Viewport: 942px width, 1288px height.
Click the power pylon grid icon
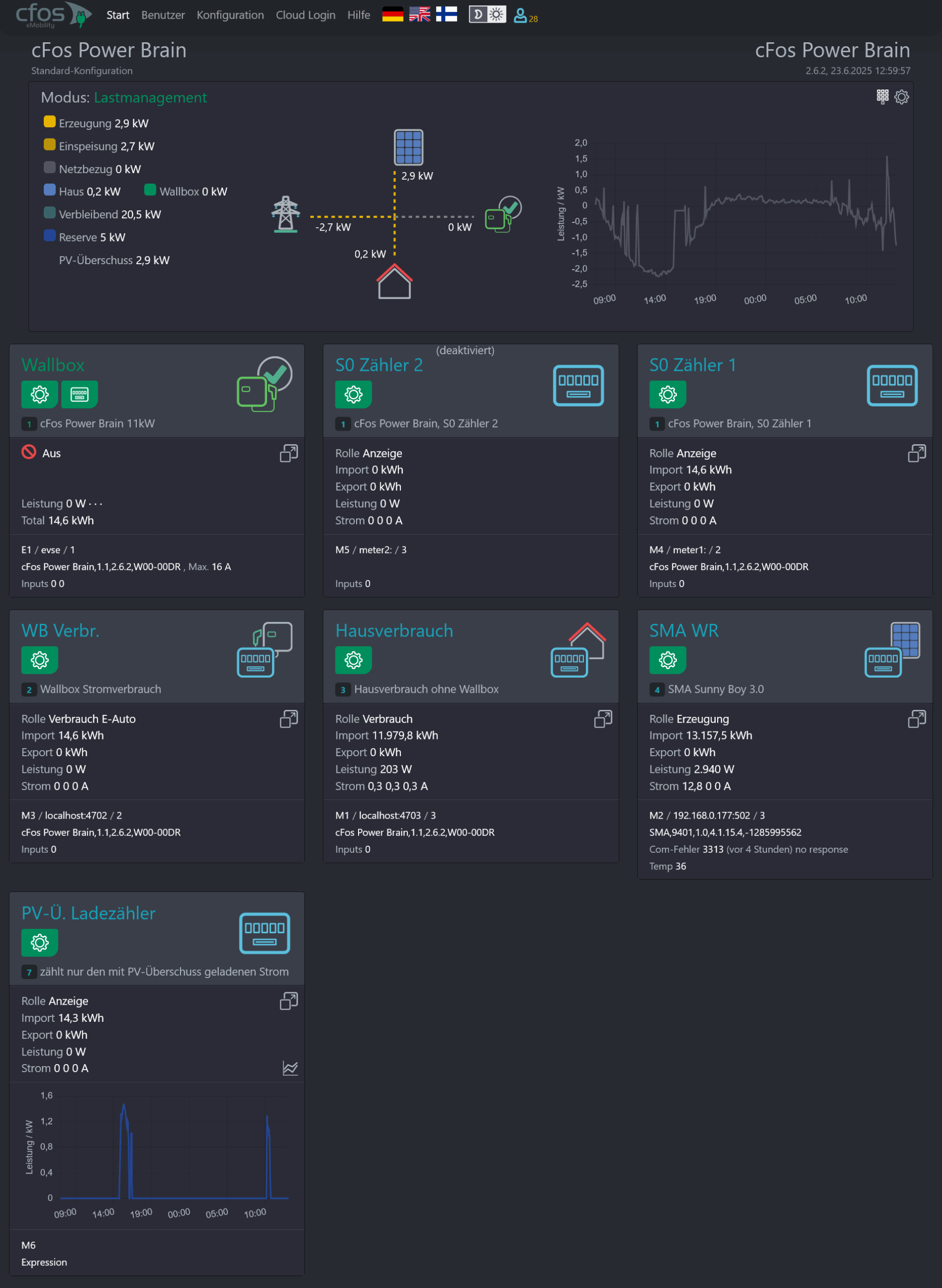[286, 214]
